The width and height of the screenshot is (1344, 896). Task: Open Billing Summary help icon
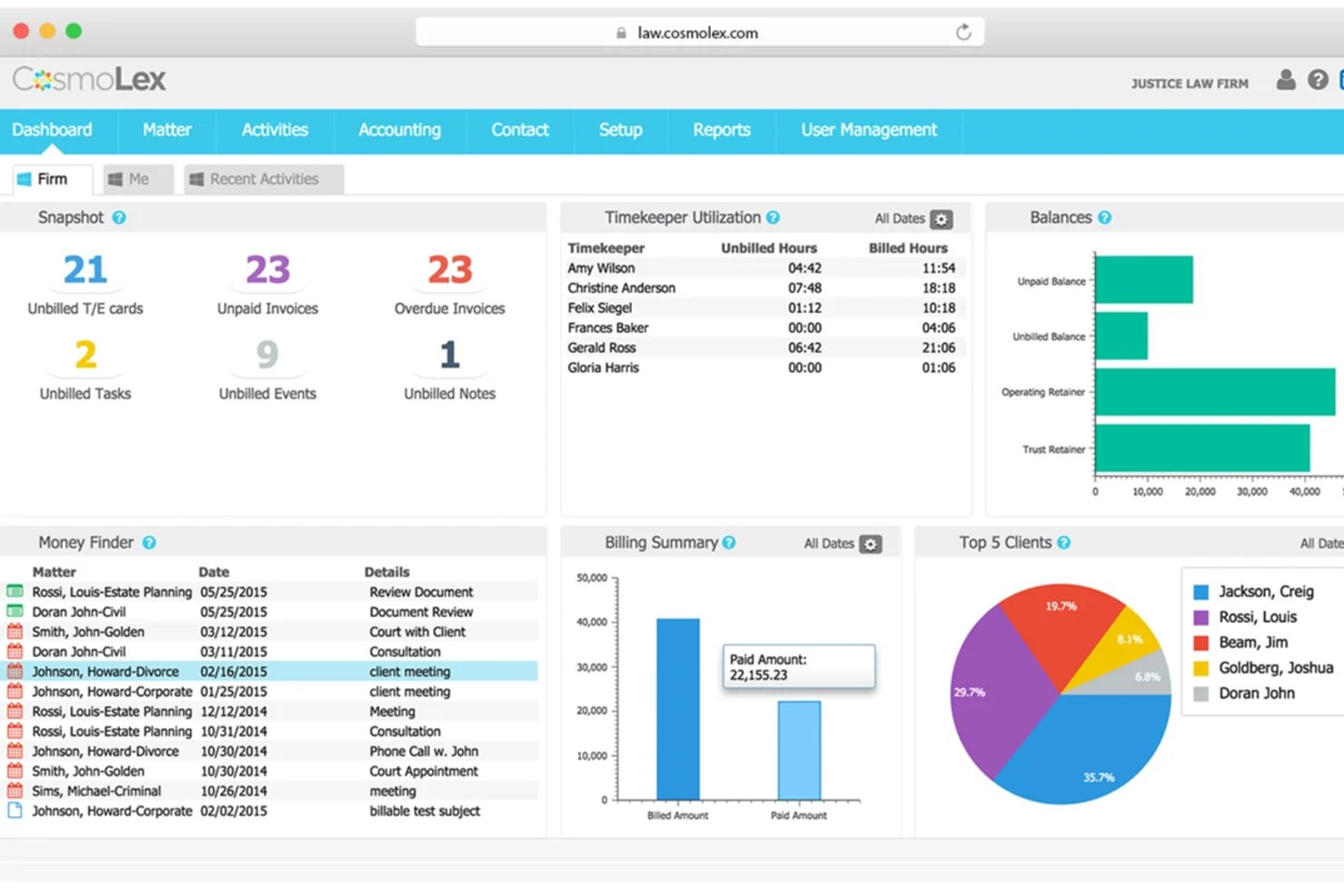pyautogui.click(x=728, y=543)
